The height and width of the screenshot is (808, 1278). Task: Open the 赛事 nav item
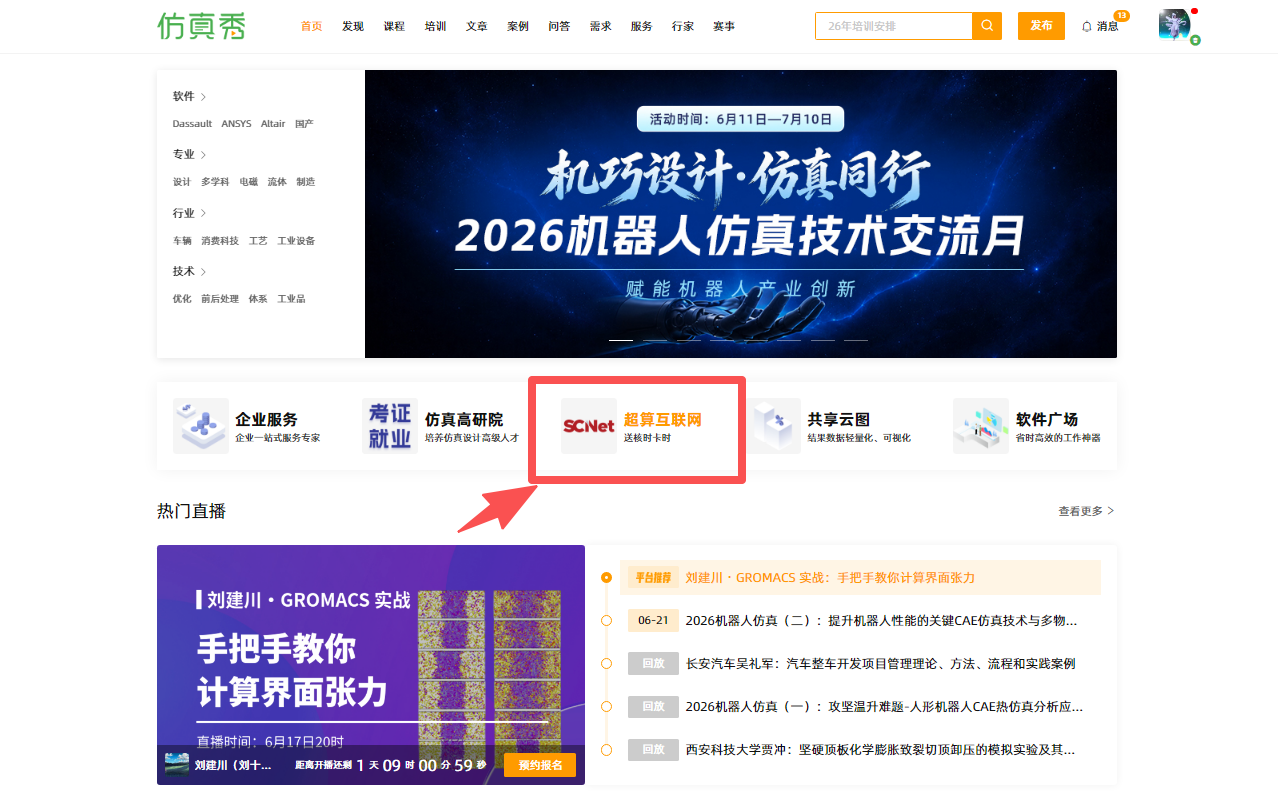point(724,26)
